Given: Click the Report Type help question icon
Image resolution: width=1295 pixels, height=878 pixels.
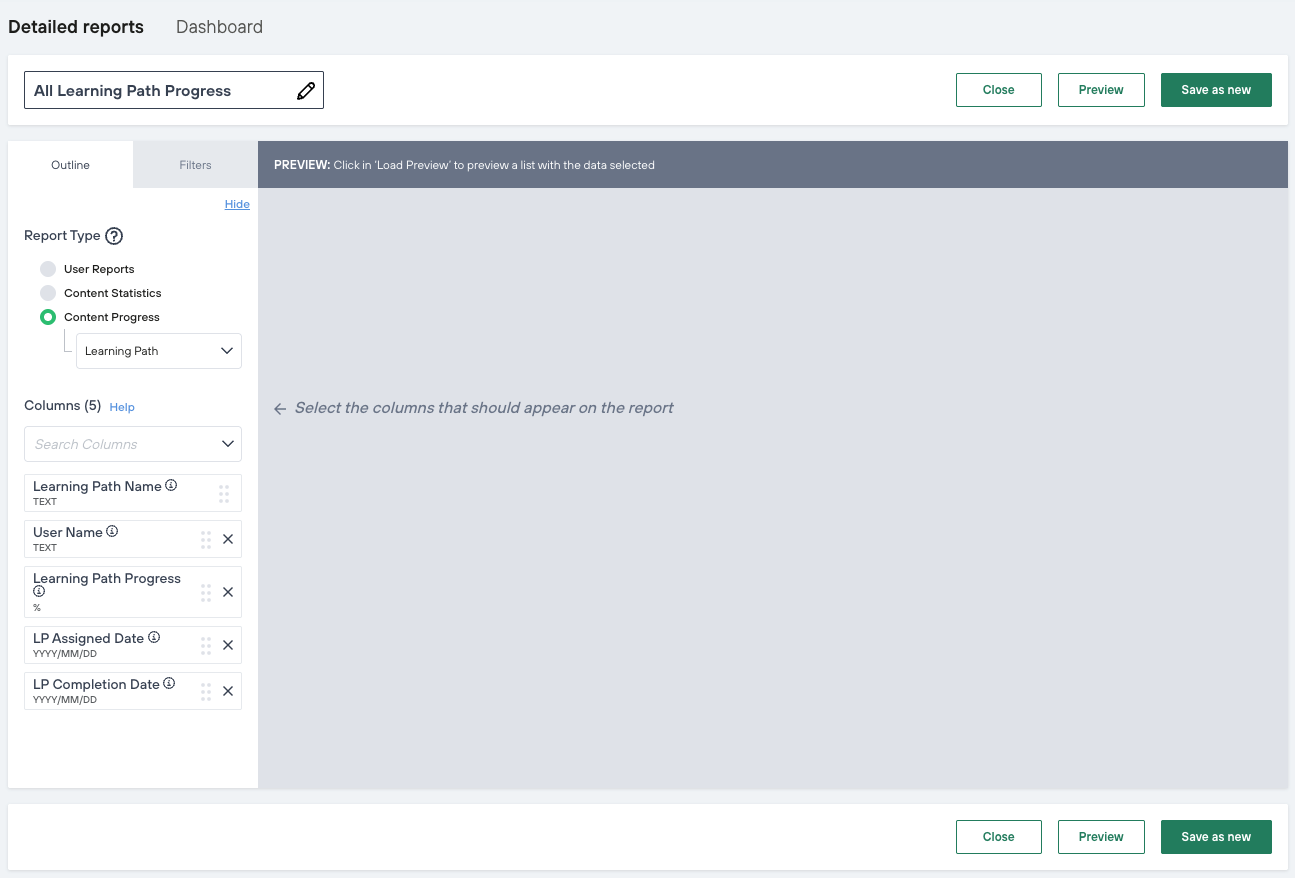Looking at the screenshot, I should tap(114, 236).
